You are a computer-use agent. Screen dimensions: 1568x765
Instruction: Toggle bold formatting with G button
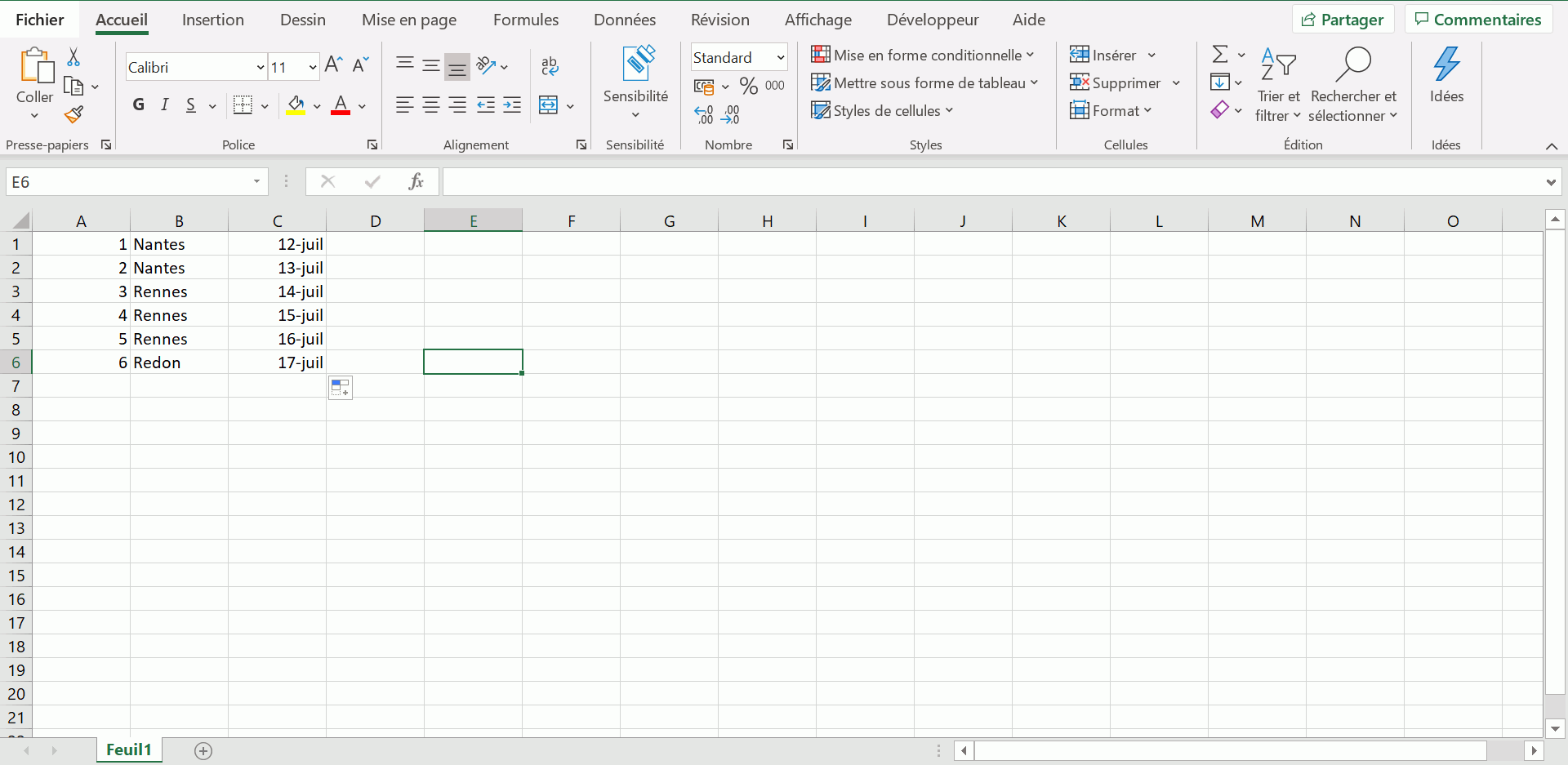click(x=139, y=105)
